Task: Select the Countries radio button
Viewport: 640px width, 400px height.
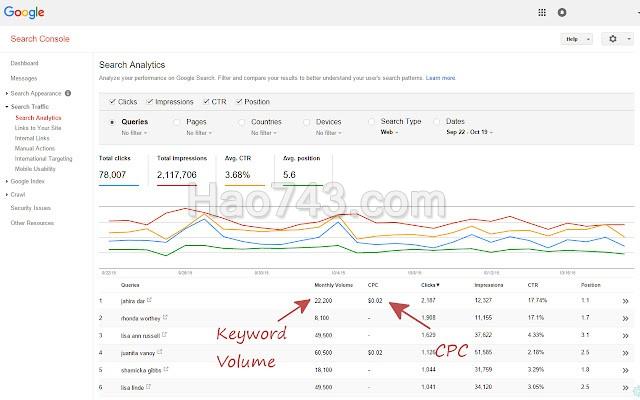Action: coord(242,122)
